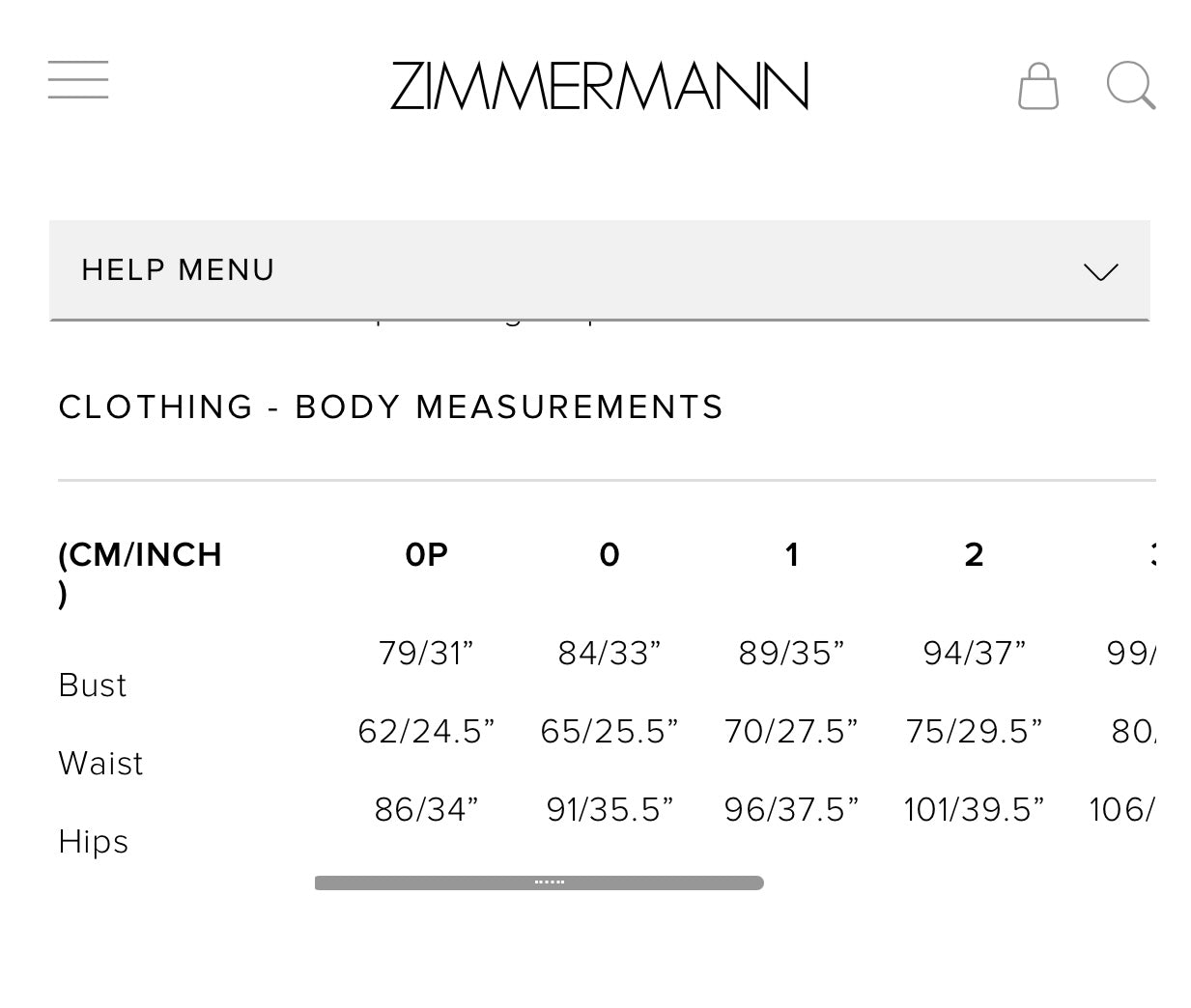Image resolution: width=1191 pixels, height=1008 pixels.
Task: Click the table horizontal scrollbar
Action: pos(539,882)
